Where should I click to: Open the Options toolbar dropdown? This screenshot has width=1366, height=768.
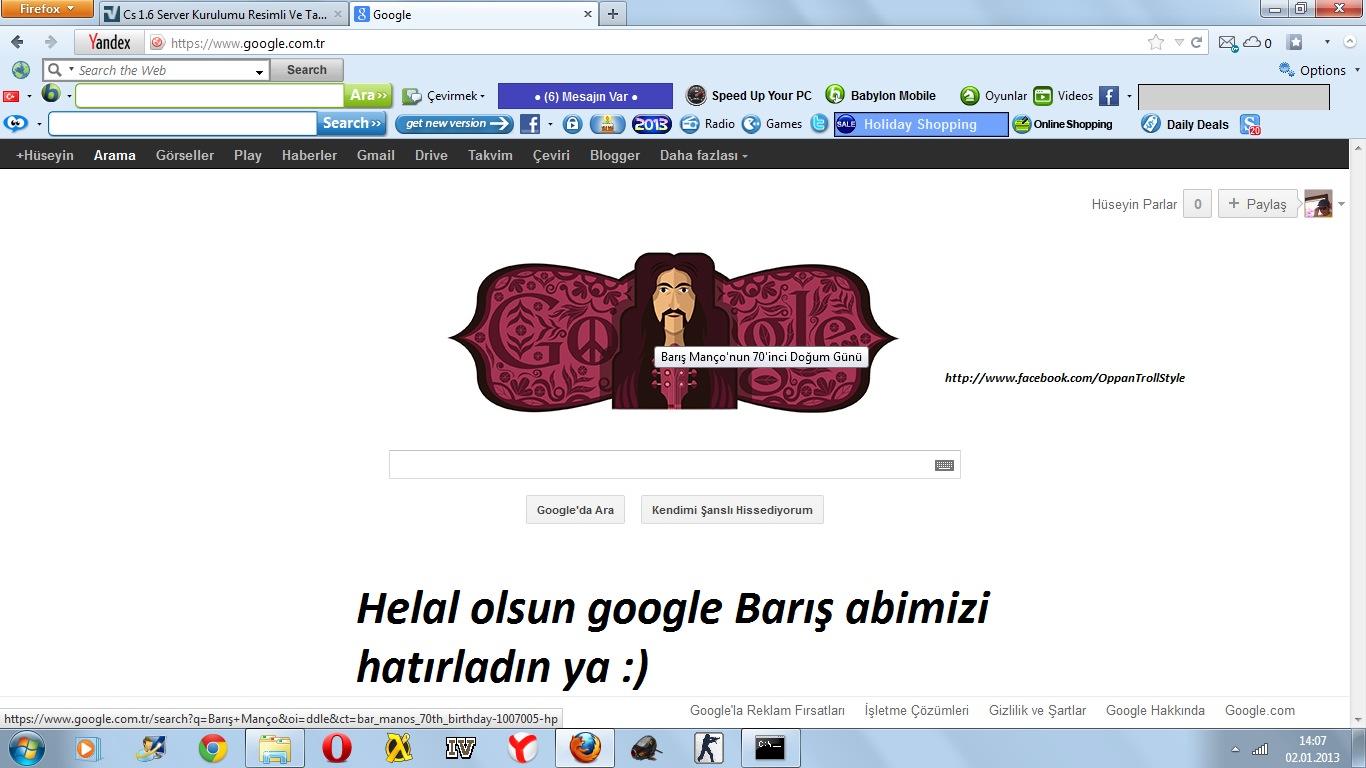click(x=1320, y=70)
